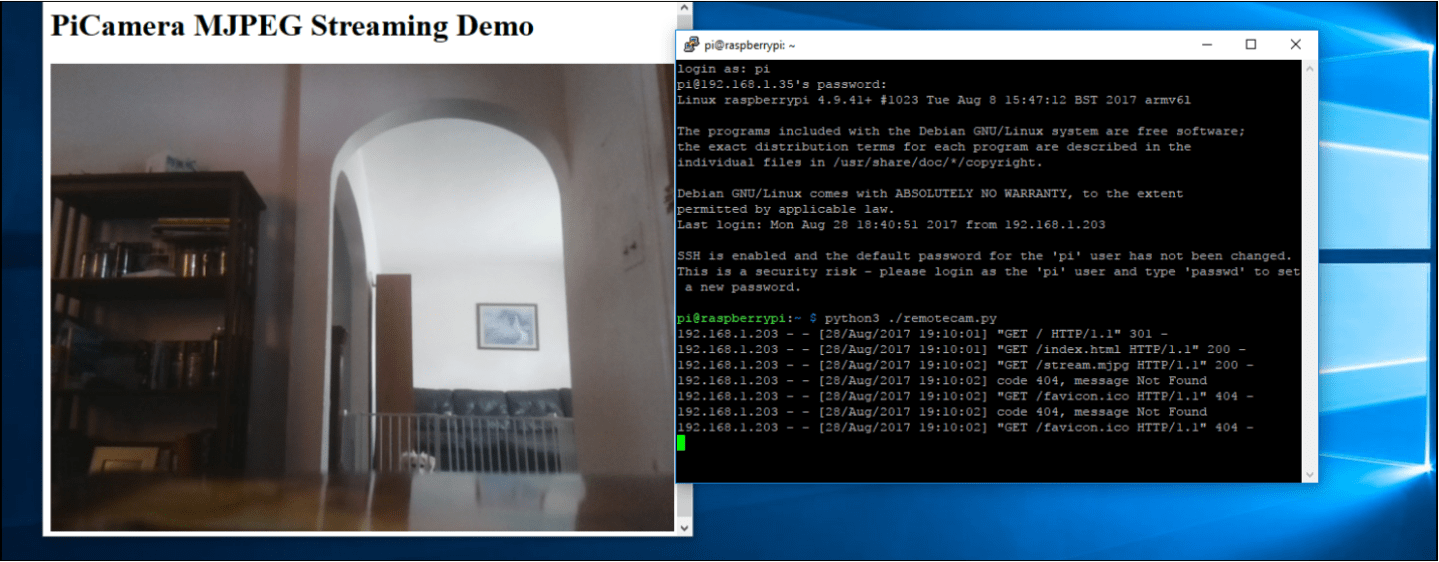
Task: Minimize the pi@raspberrypi terminal window
Action: click(x=1206, y=45)
